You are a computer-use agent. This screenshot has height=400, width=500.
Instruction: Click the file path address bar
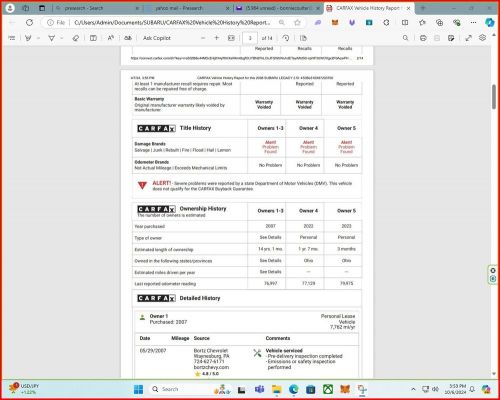click(172, 22)
